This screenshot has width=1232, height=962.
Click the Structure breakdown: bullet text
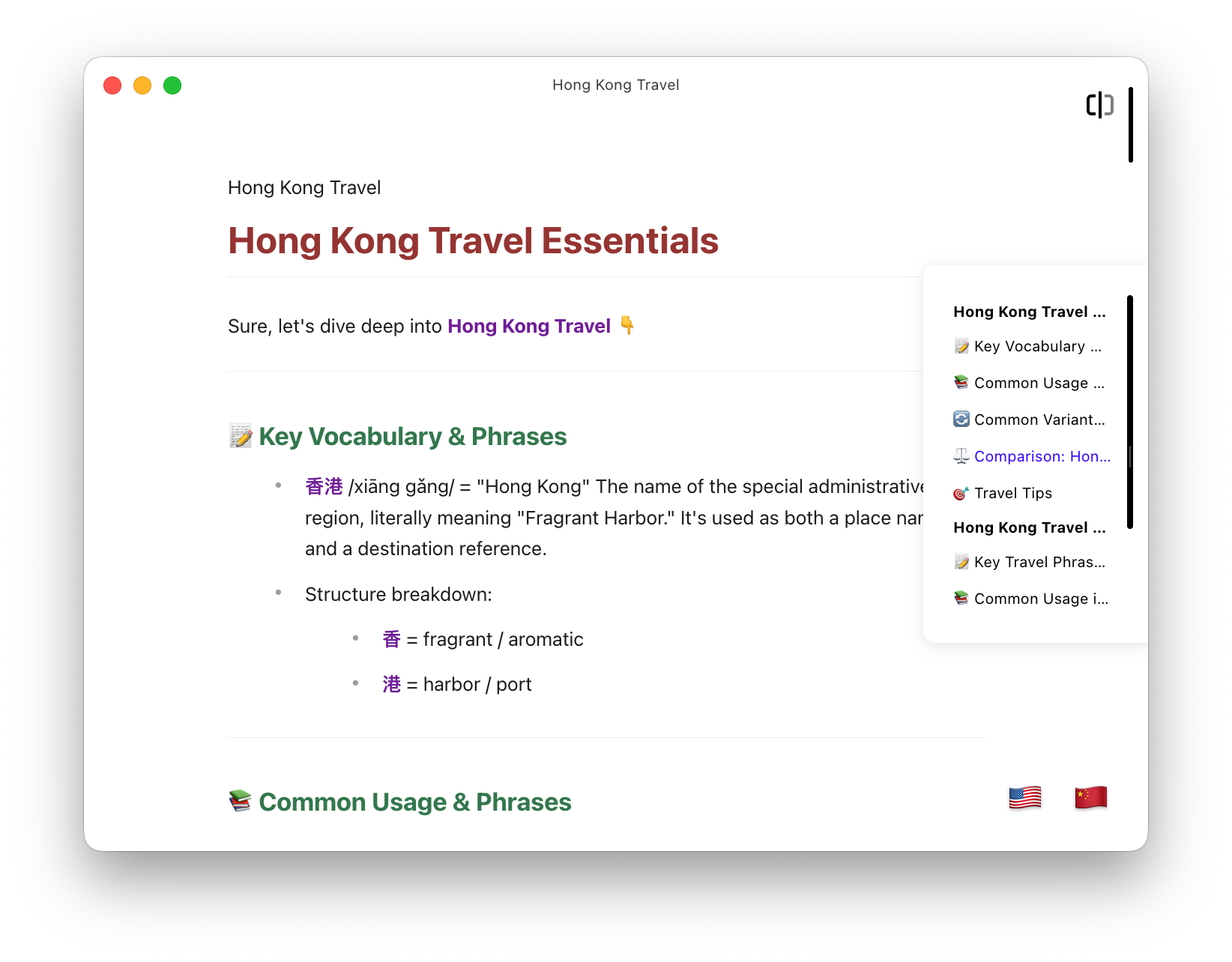(x=399, y=594)
